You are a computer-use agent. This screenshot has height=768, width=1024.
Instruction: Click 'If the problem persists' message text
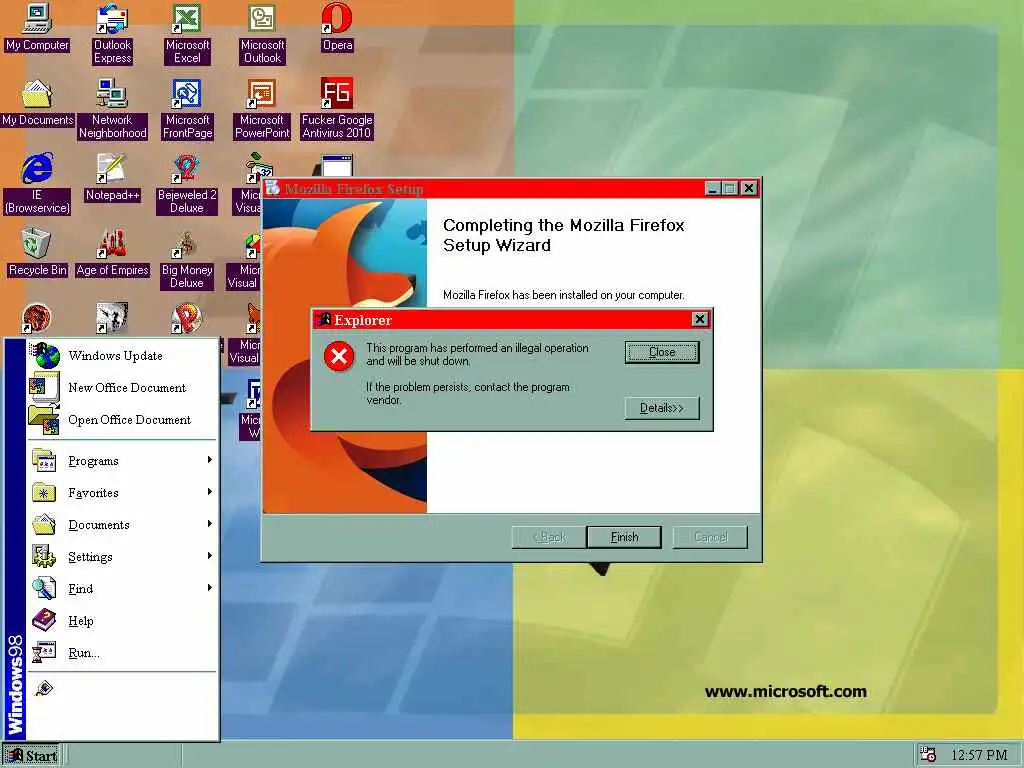click(468, 393)
